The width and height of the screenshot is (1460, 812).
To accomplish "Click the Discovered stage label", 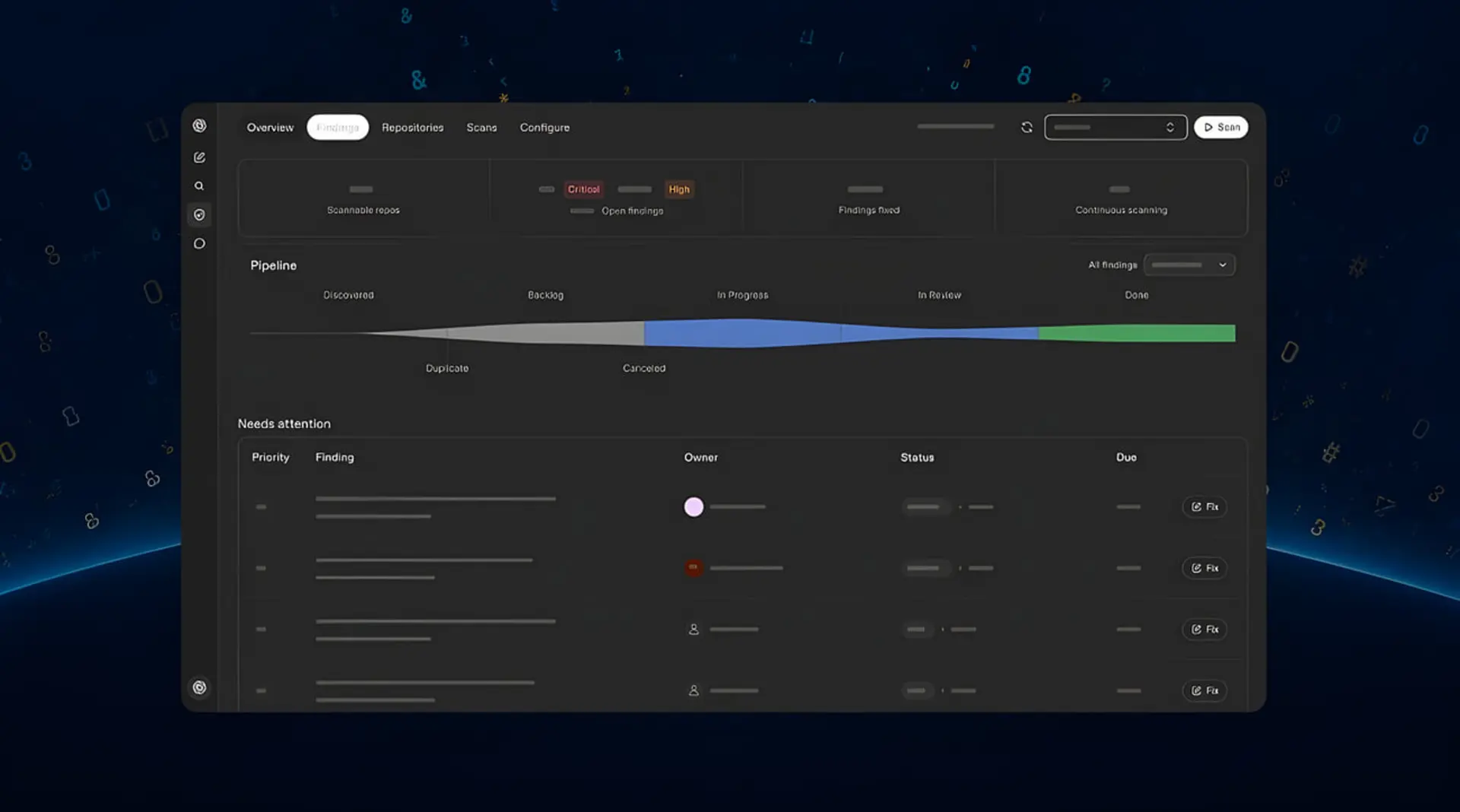I will tap(348, 295).
